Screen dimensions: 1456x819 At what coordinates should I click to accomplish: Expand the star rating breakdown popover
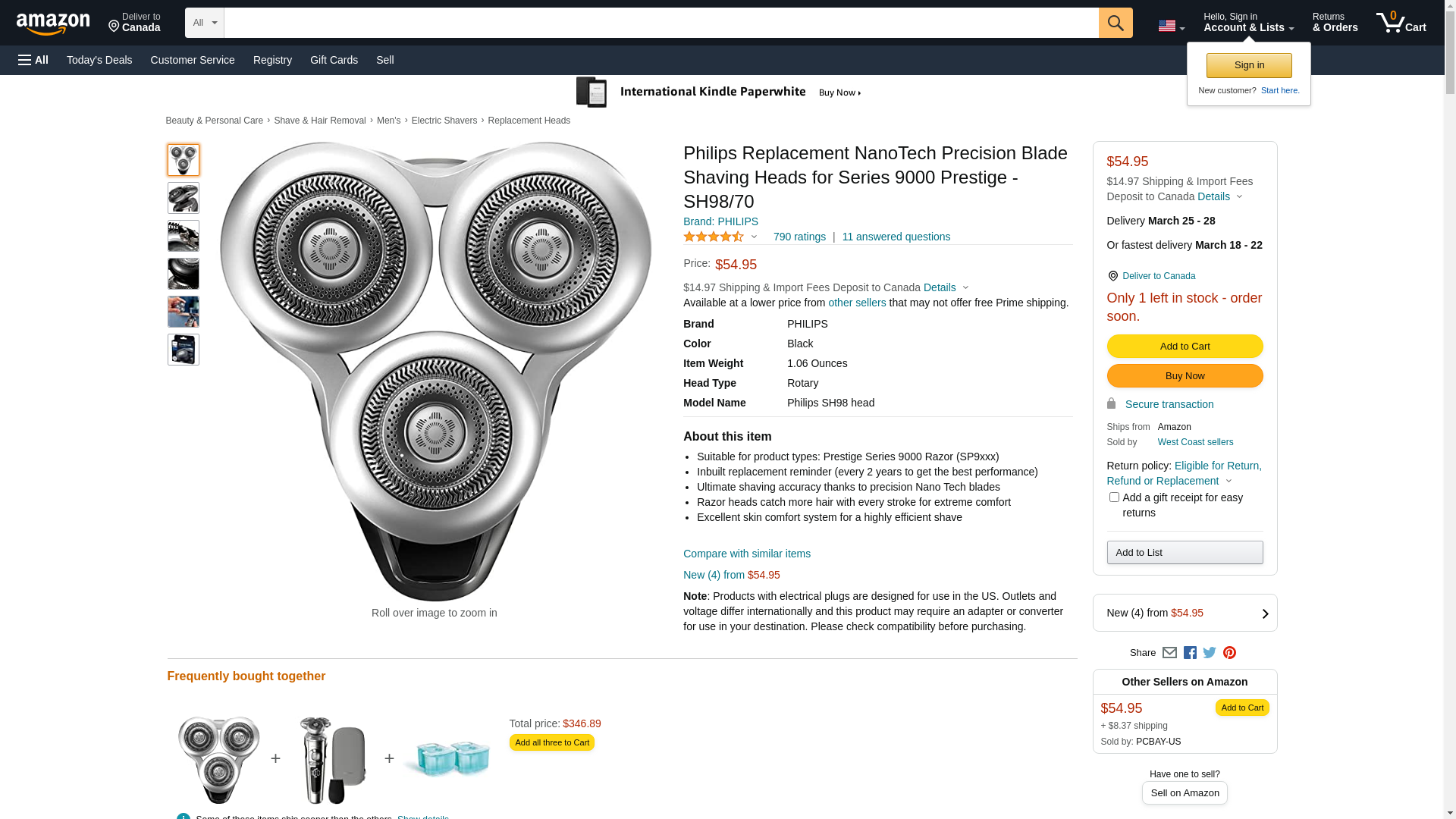click(x=754, y=237)
